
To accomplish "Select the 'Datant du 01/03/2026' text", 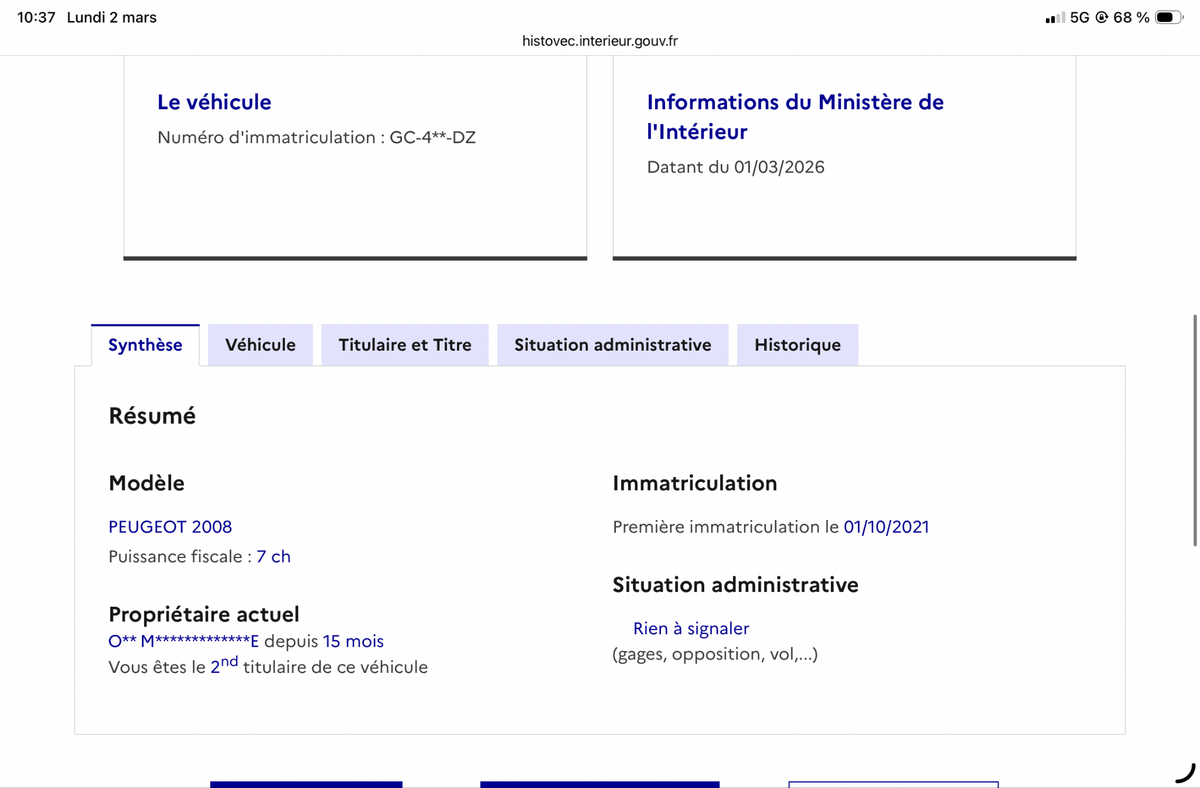I will click(x=736, y=167).
